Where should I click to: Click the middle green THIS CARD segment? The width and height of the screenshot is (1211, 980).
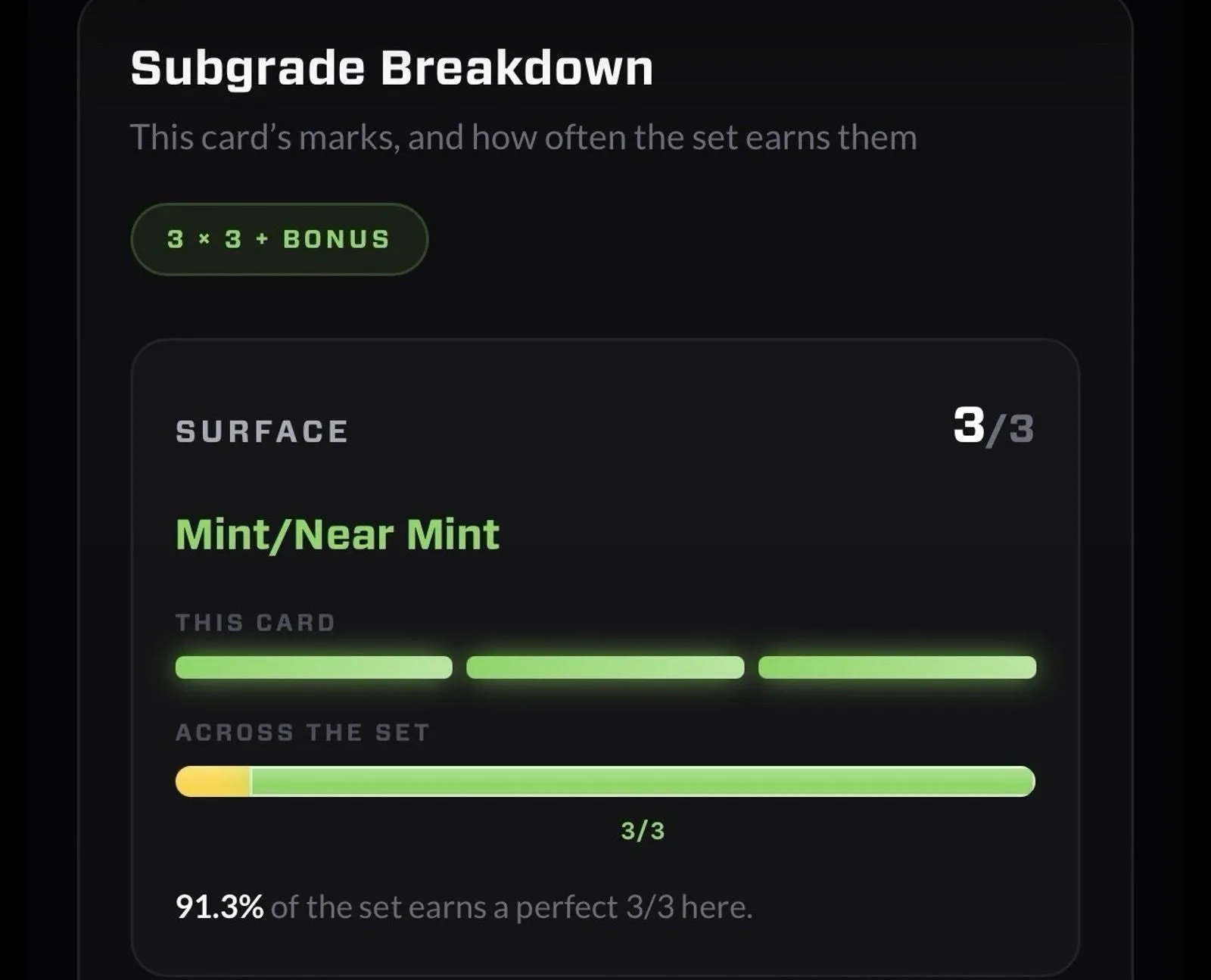click(605, 667)
